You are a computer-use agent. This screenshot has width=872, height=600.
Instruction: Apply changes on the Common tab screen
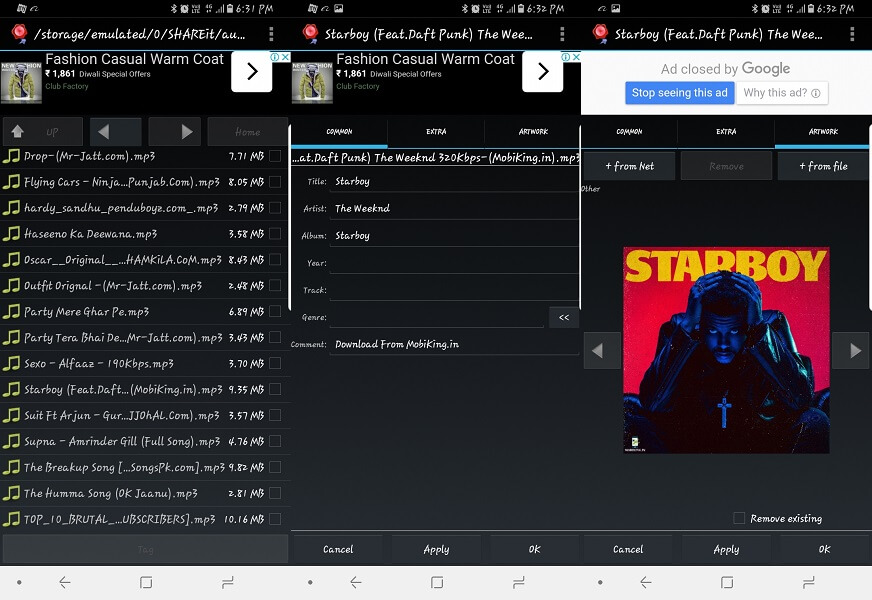pos(436,549)
